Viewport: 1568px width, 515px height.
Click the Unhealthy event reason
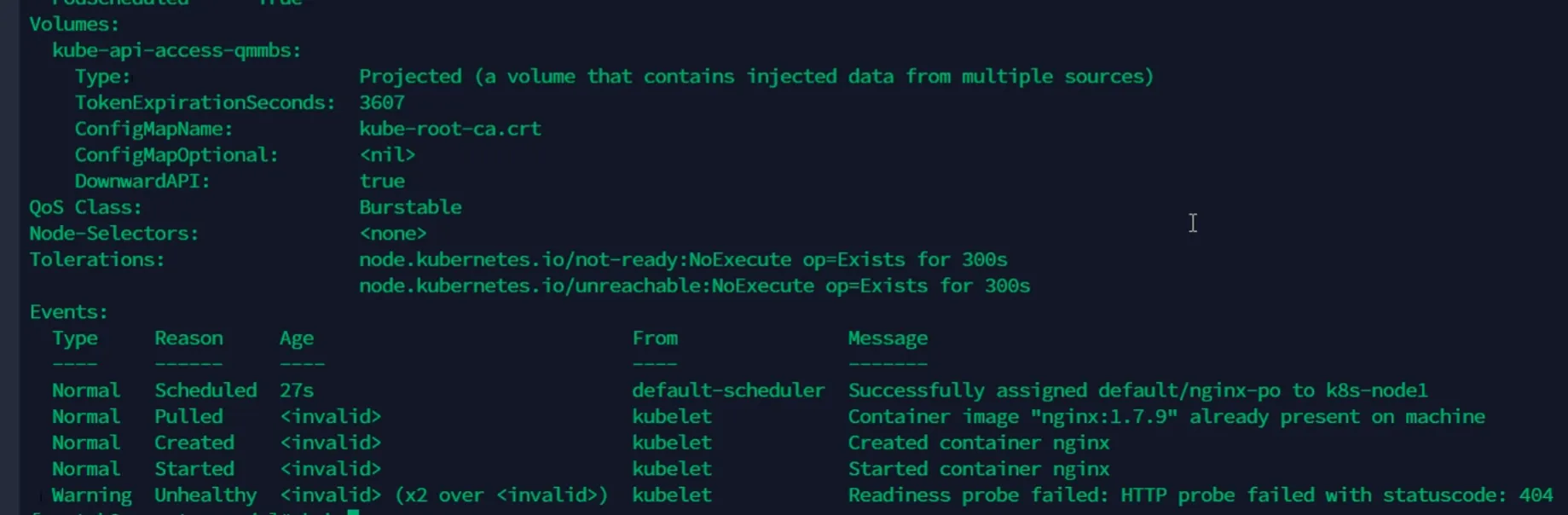click(205, 495)
